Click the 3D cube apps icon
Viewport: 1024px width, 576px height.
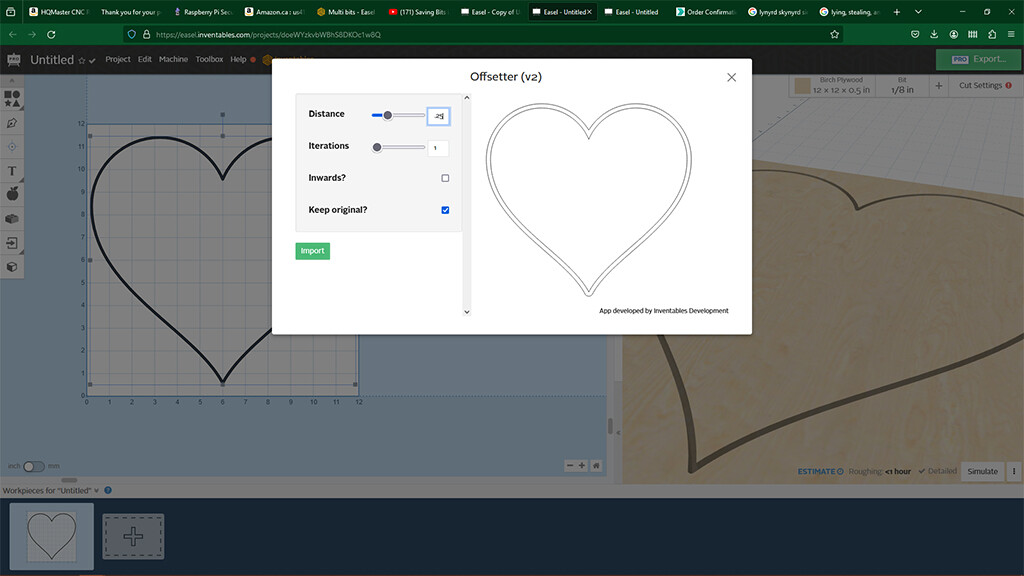pyautogui.click(x=12, y=267)
